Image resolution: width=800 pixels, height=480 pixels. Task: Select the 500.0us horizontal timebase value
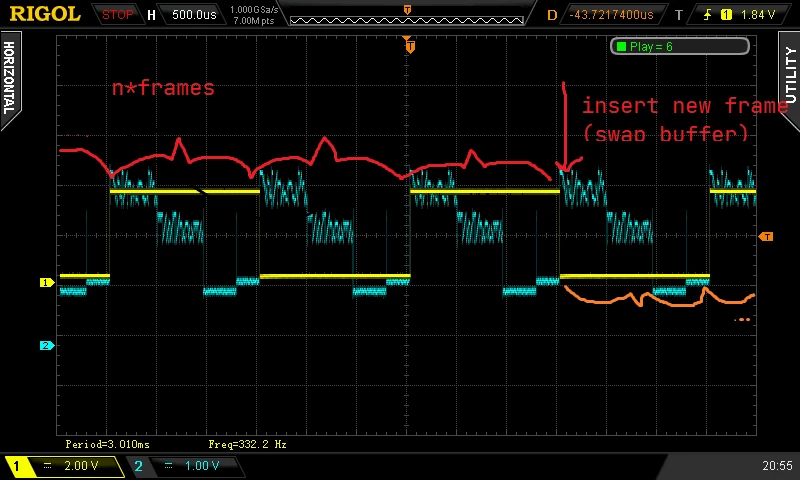(194, 15)
